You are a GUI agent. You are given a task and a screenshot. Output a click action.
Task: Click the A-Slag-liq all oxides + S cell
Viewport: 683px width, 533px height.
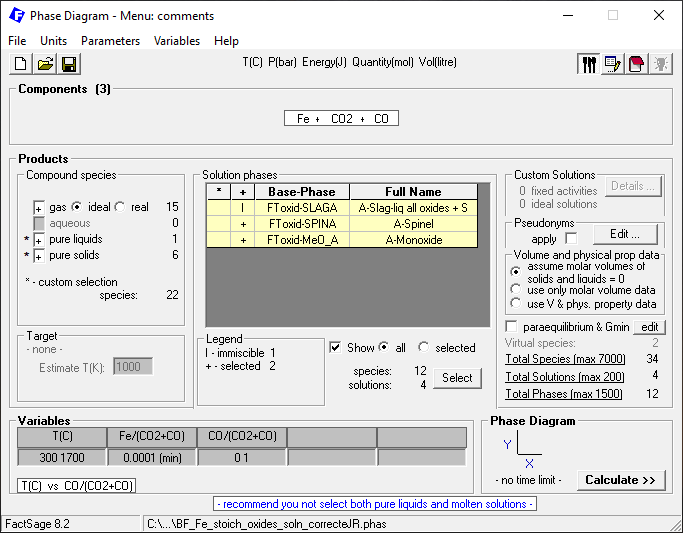413,208
